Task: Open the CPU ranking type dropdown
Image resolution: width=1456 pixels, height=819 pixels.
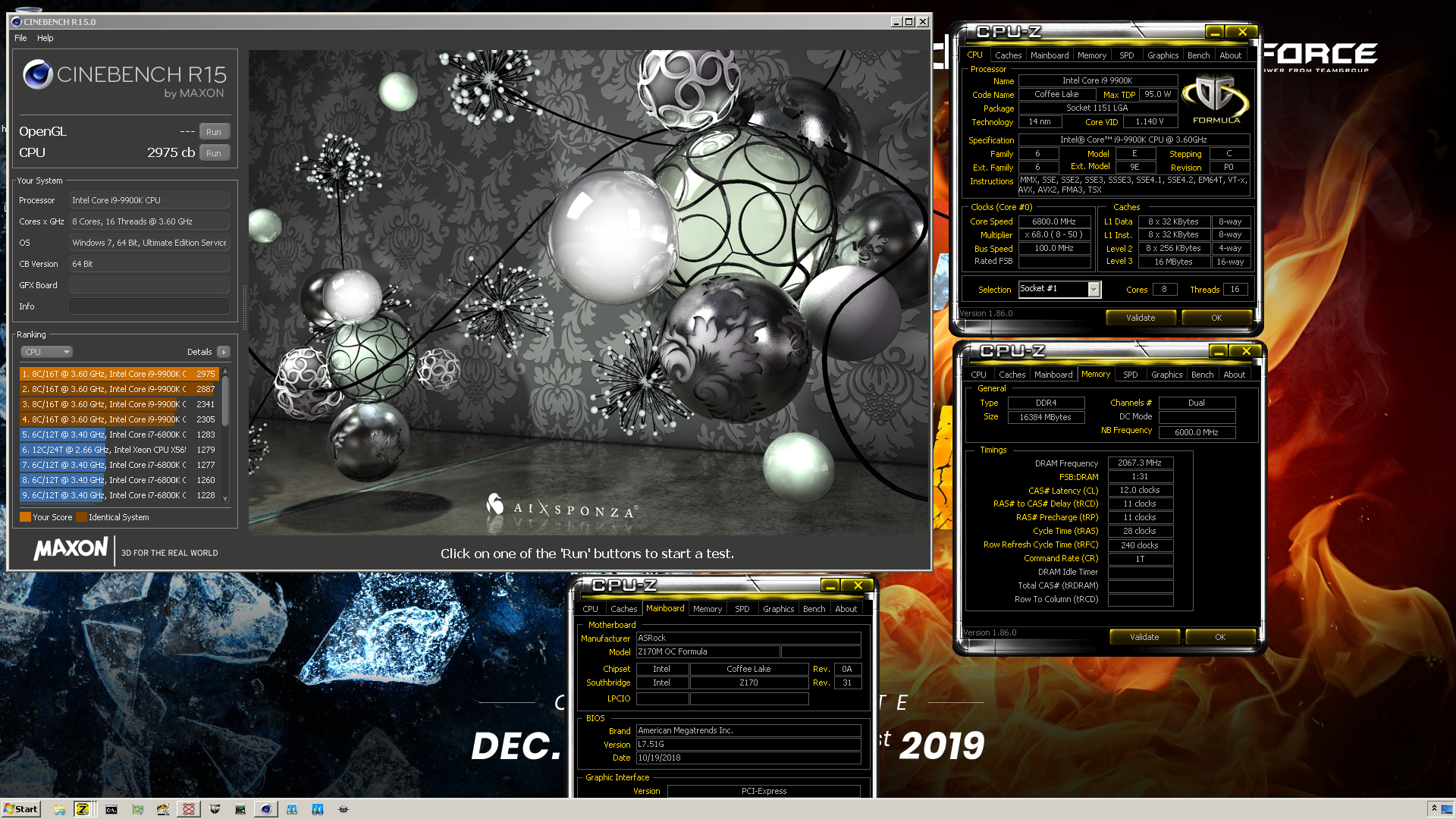Action: pos(46,352)
